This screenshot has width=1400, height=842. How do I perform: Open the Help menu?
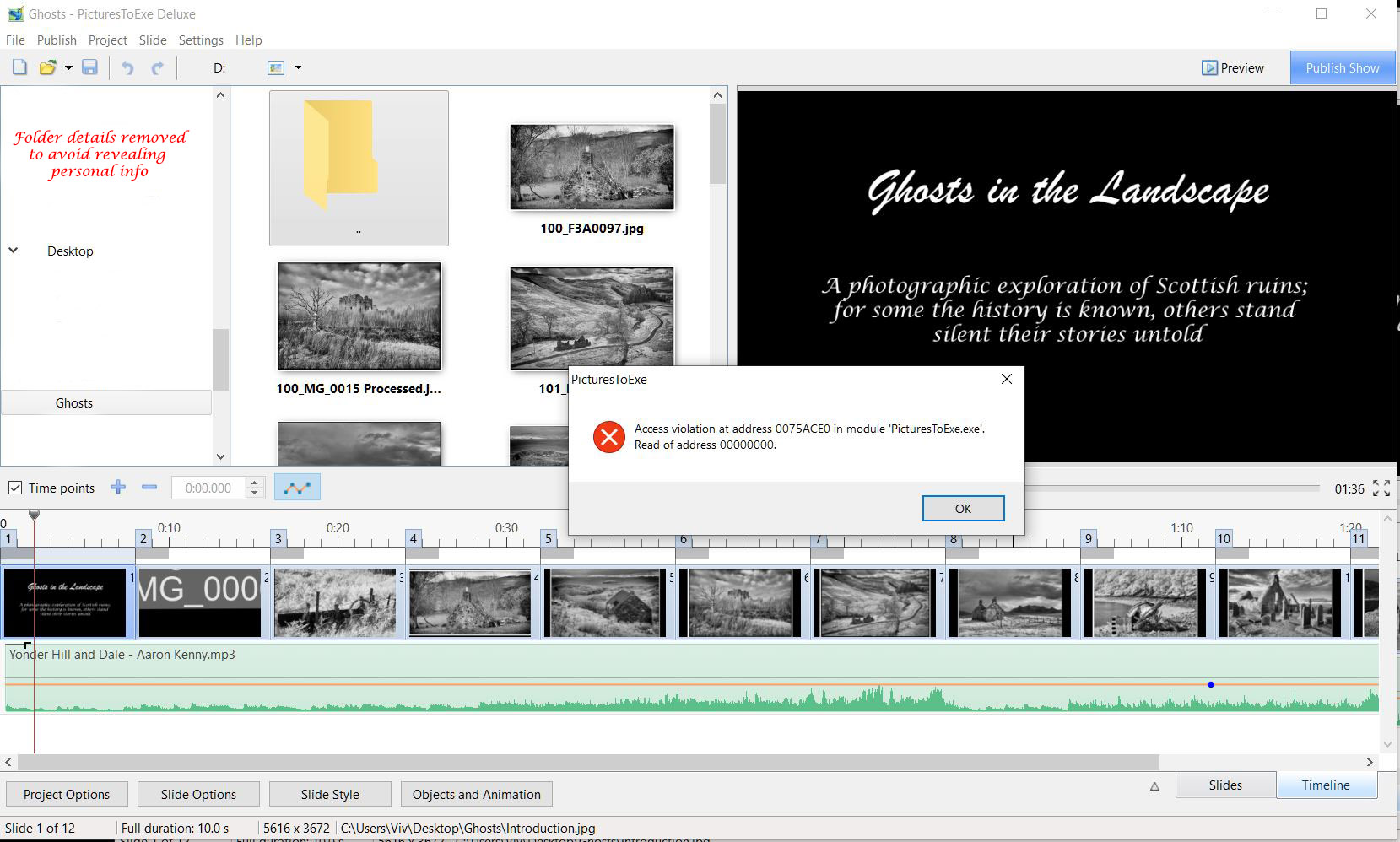248,40
